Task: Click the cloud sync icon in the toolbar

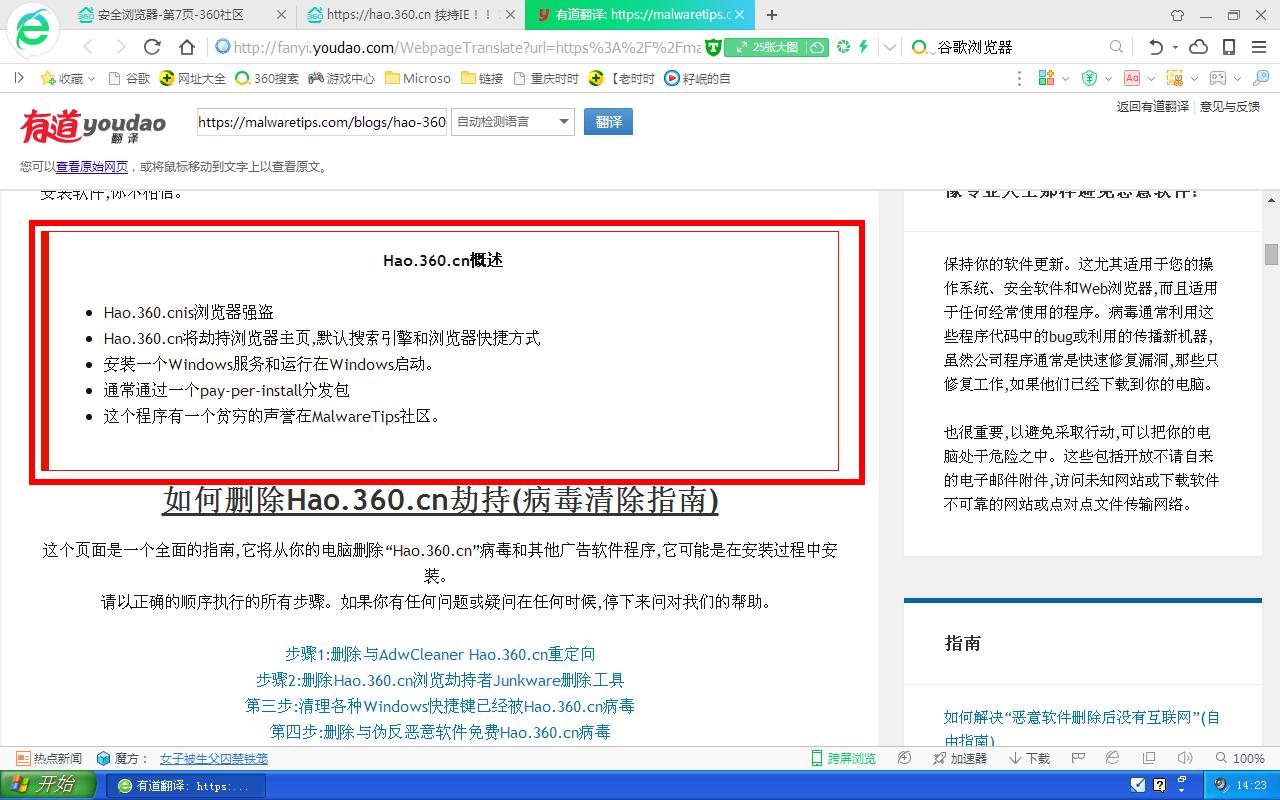Action: click(x=1198, y=47)
